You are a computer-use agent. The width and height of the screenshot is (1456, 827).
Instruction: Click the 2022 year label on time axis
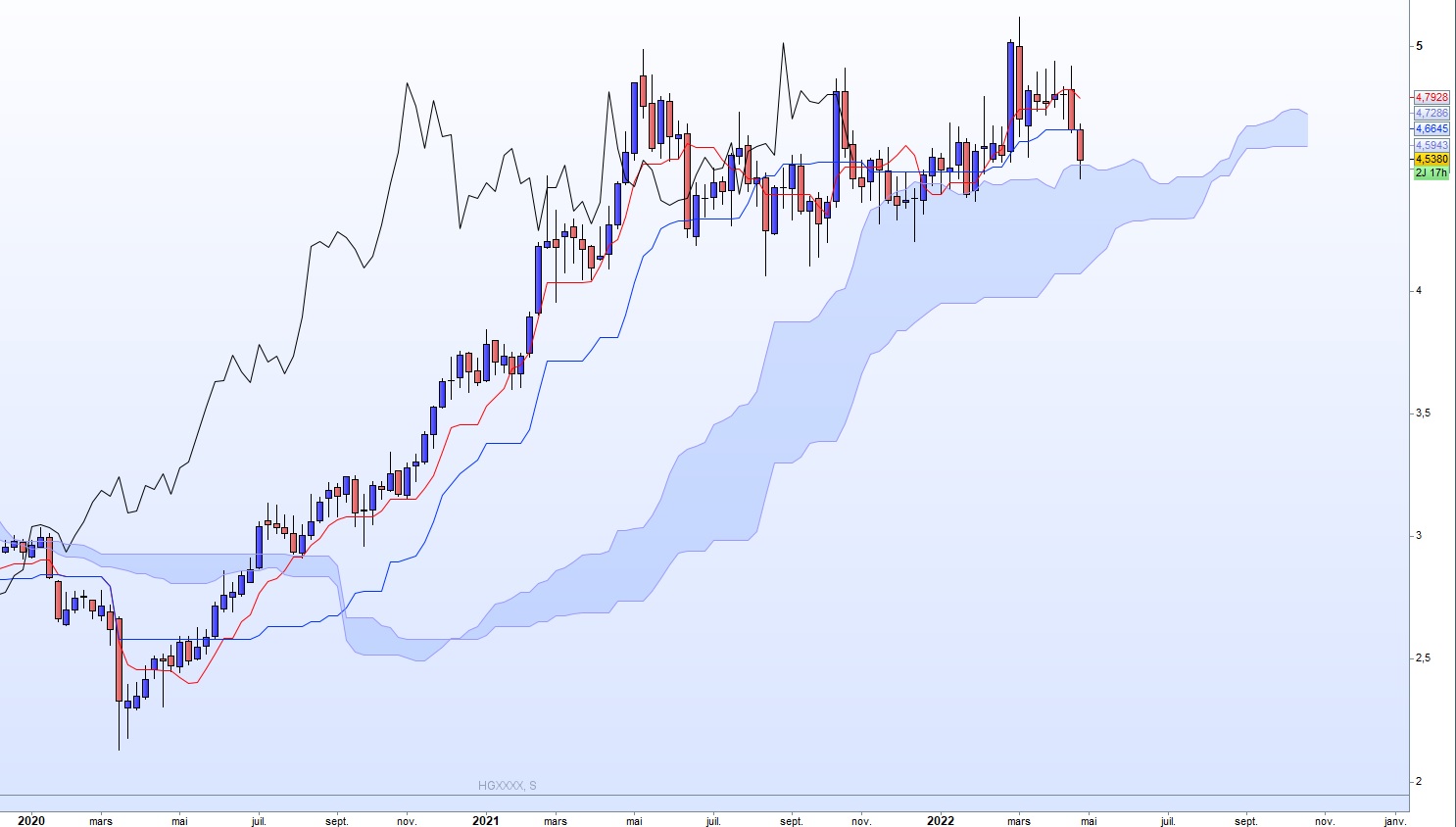pos(941,821)
